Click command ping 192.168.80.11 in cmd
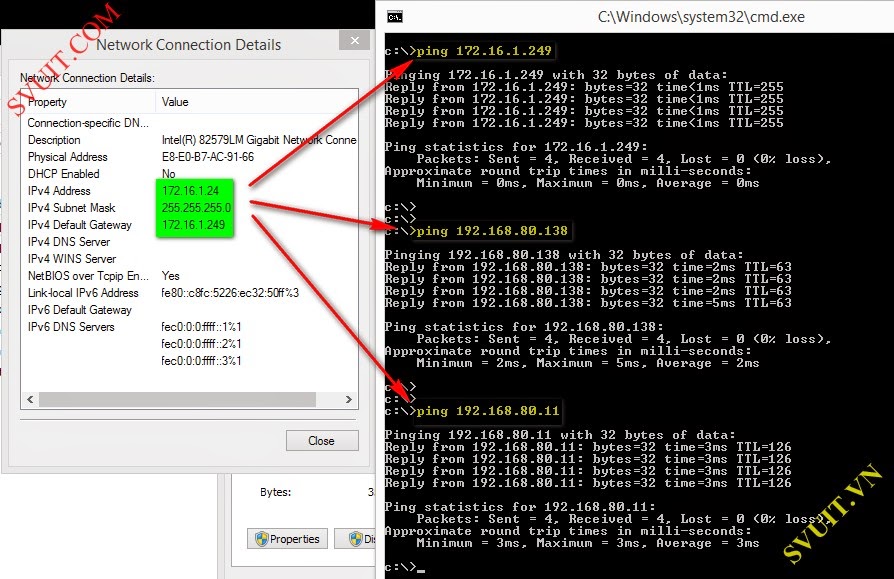The width and height of the screenshot is (894, 579). point(488,411)
